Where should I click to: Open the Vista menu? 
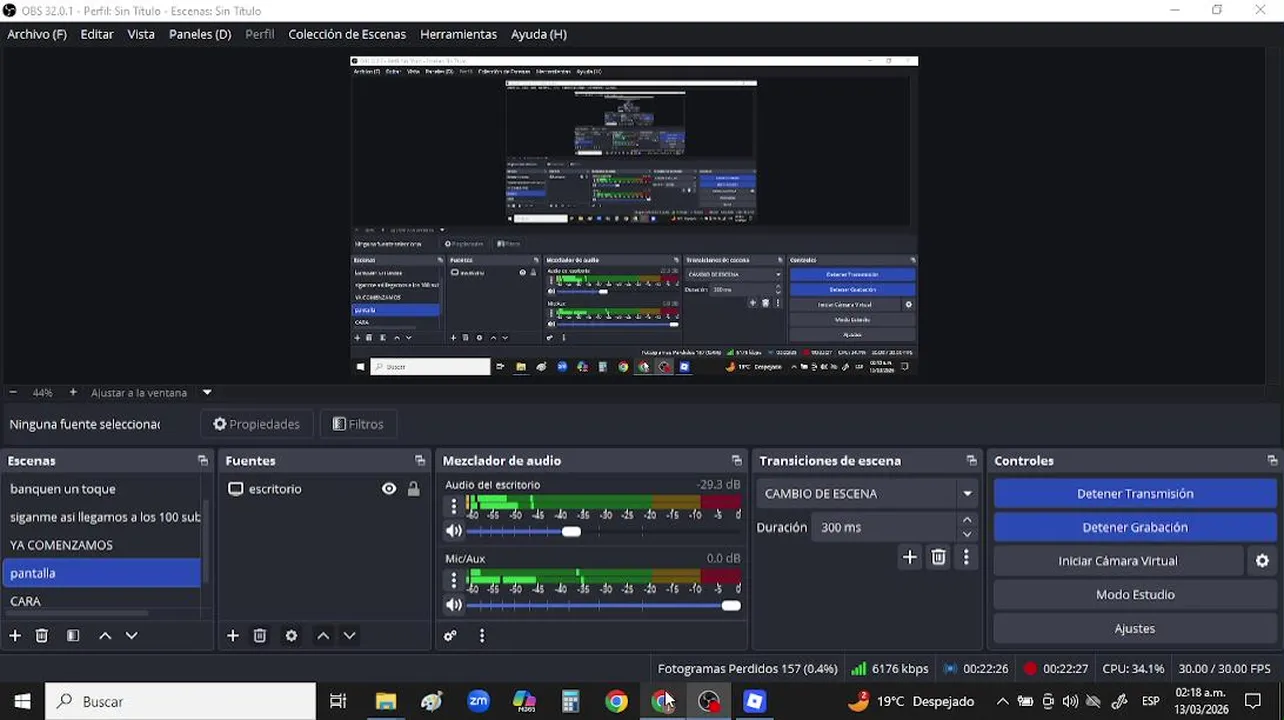(x=141, y=34)
